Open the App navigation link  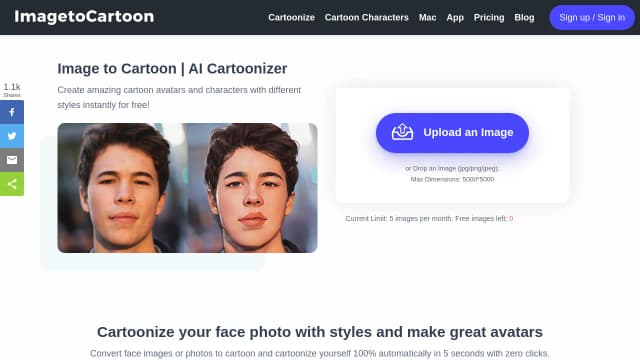click(x=455, y=18)
